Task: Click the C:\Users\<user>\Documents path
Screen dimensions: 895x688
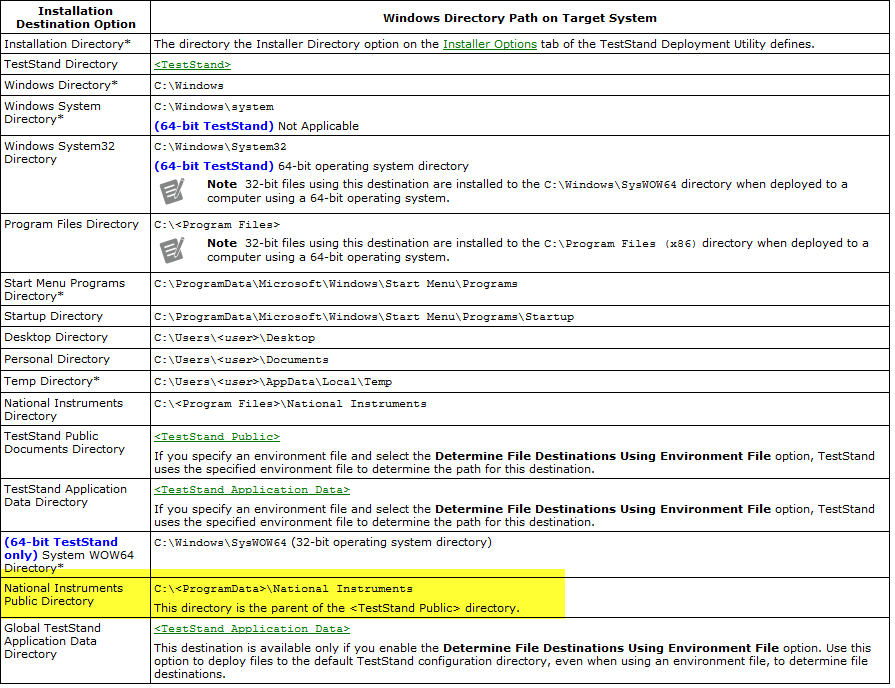Action: click(x=241, y=360)
